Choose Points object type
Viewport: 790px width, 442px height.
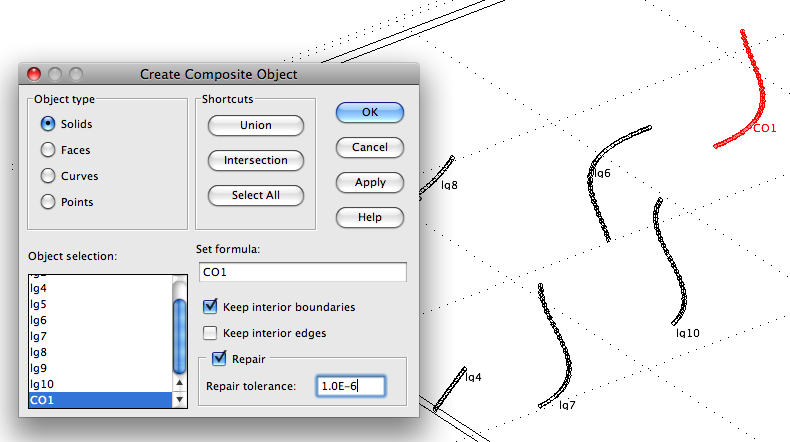pyautogui.click(x=47, y=202)
